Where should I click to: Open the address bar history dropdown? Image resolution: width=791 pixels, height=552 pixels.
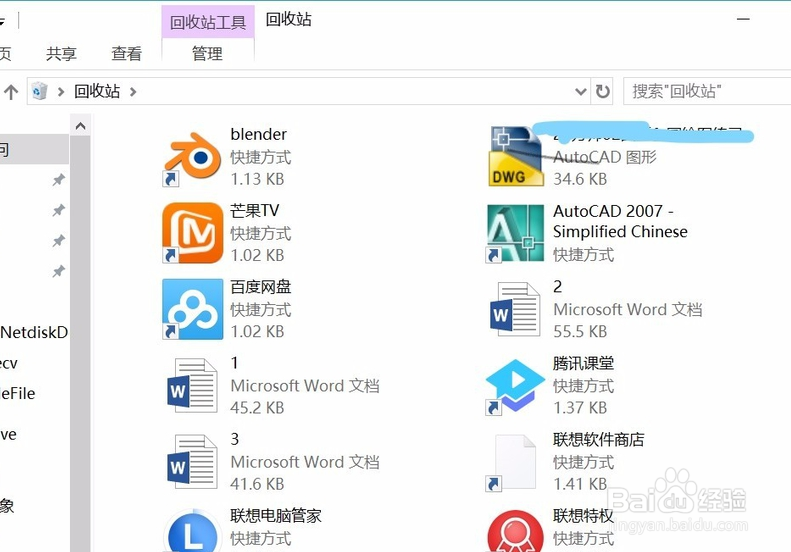click(x=581, y=91)
